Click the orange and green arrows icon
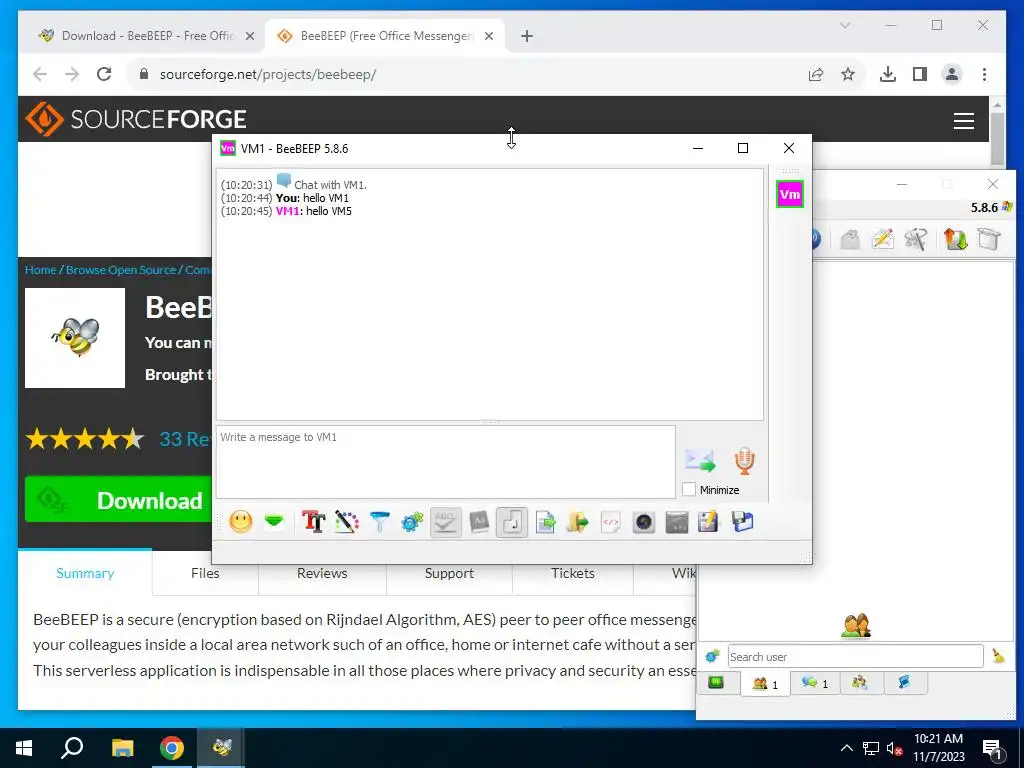 coord(955,239)
